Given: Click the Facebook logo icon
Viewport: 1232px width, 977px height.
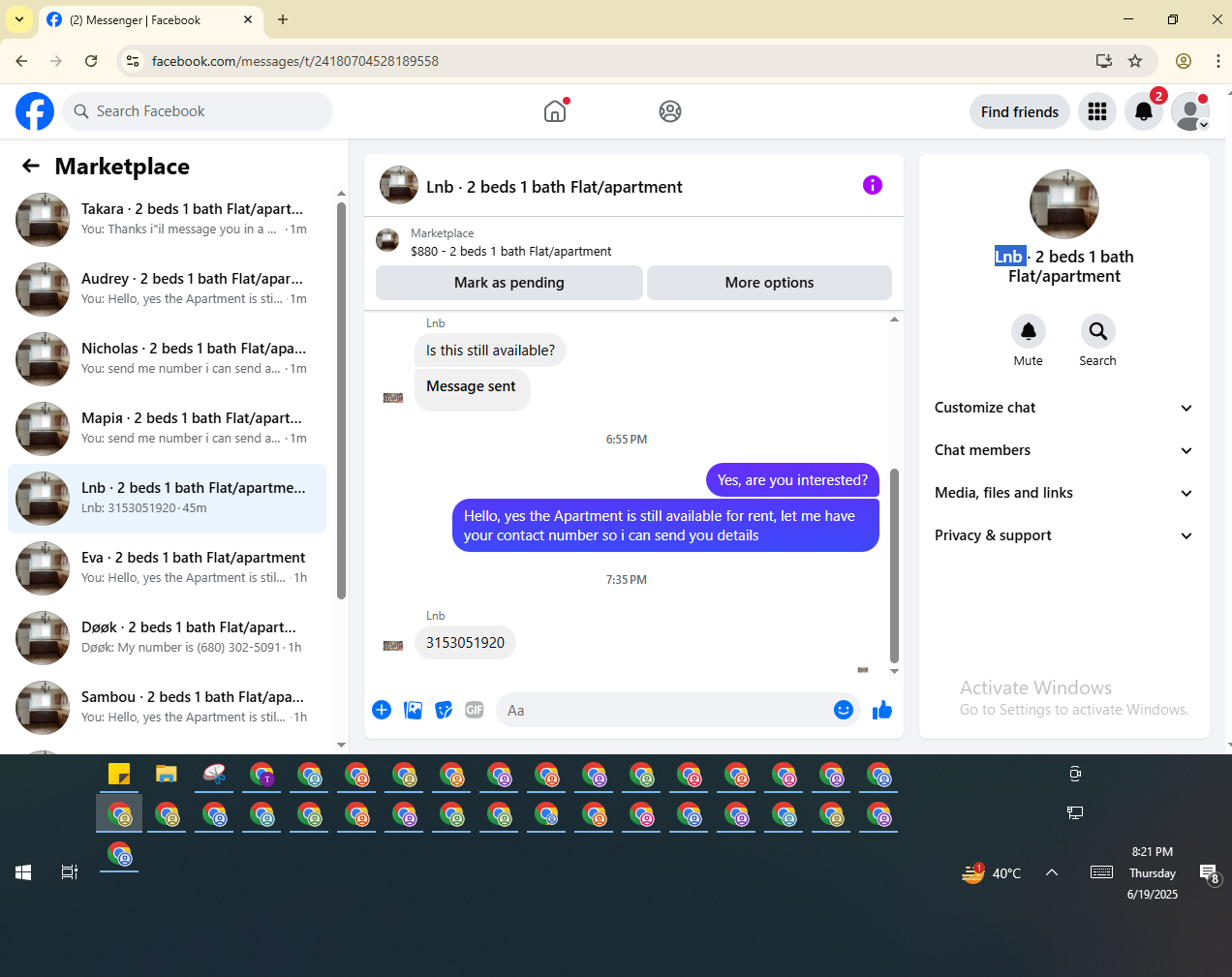Looking at the screenshot, I should 35,111.
